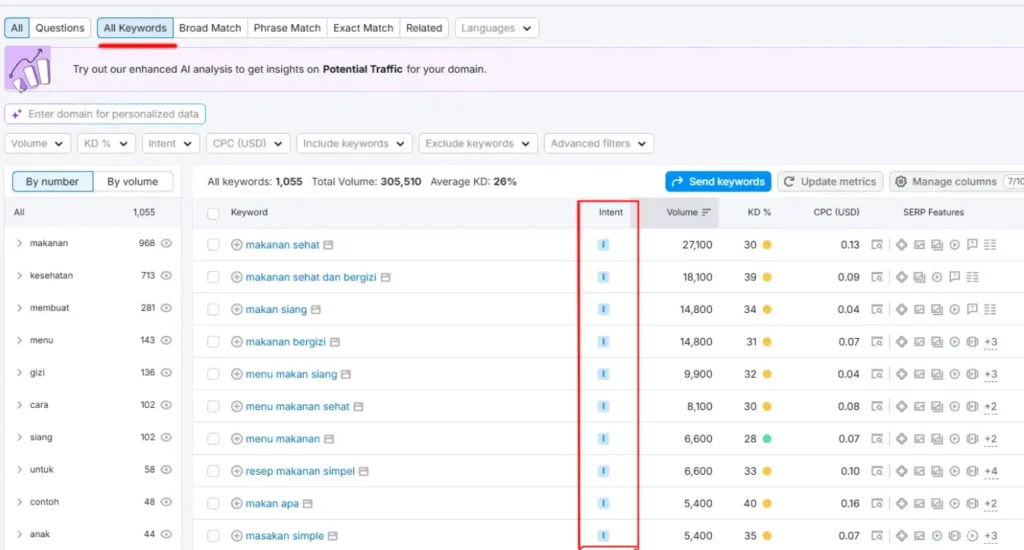The height and width of the screenshot is (550, 1024).
Task: Tick checkbox for makan siang
Action: (x=214, y=310)
